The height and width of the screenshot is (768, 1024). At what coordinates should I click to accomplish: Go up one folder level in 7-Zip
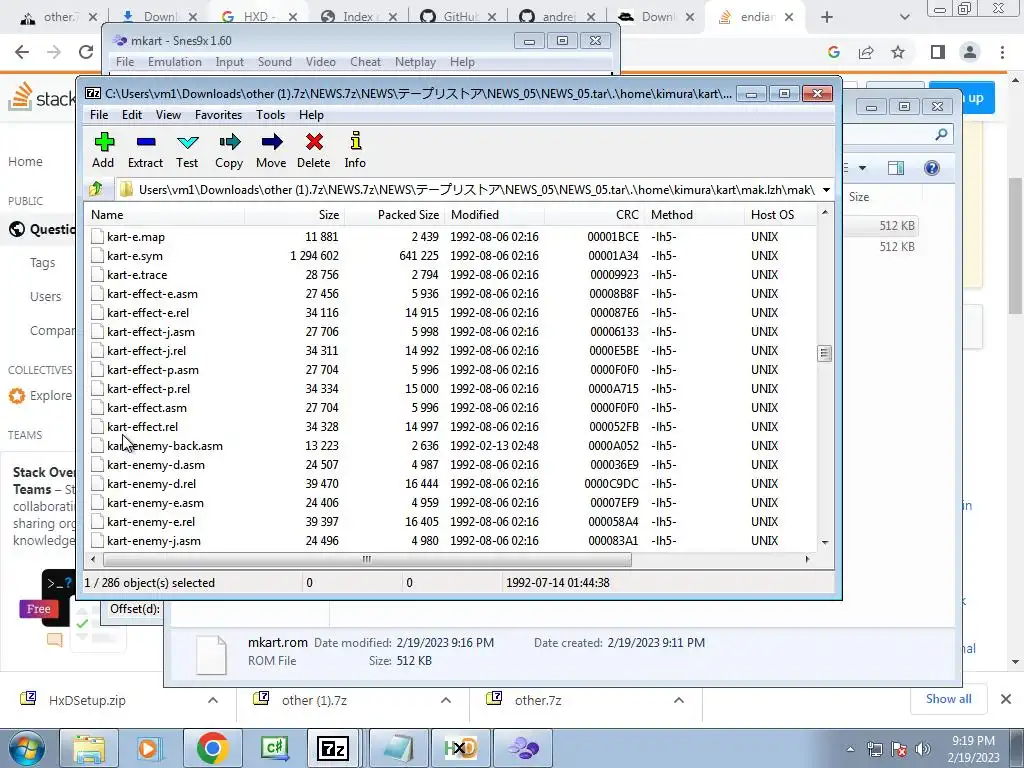[x=96, y=189]
